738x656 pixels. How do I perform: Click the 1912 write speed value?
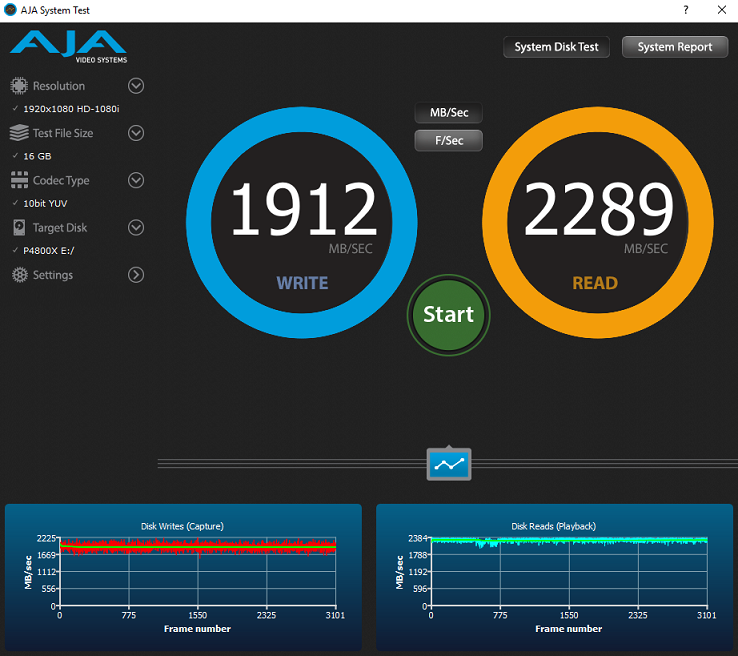304,208
